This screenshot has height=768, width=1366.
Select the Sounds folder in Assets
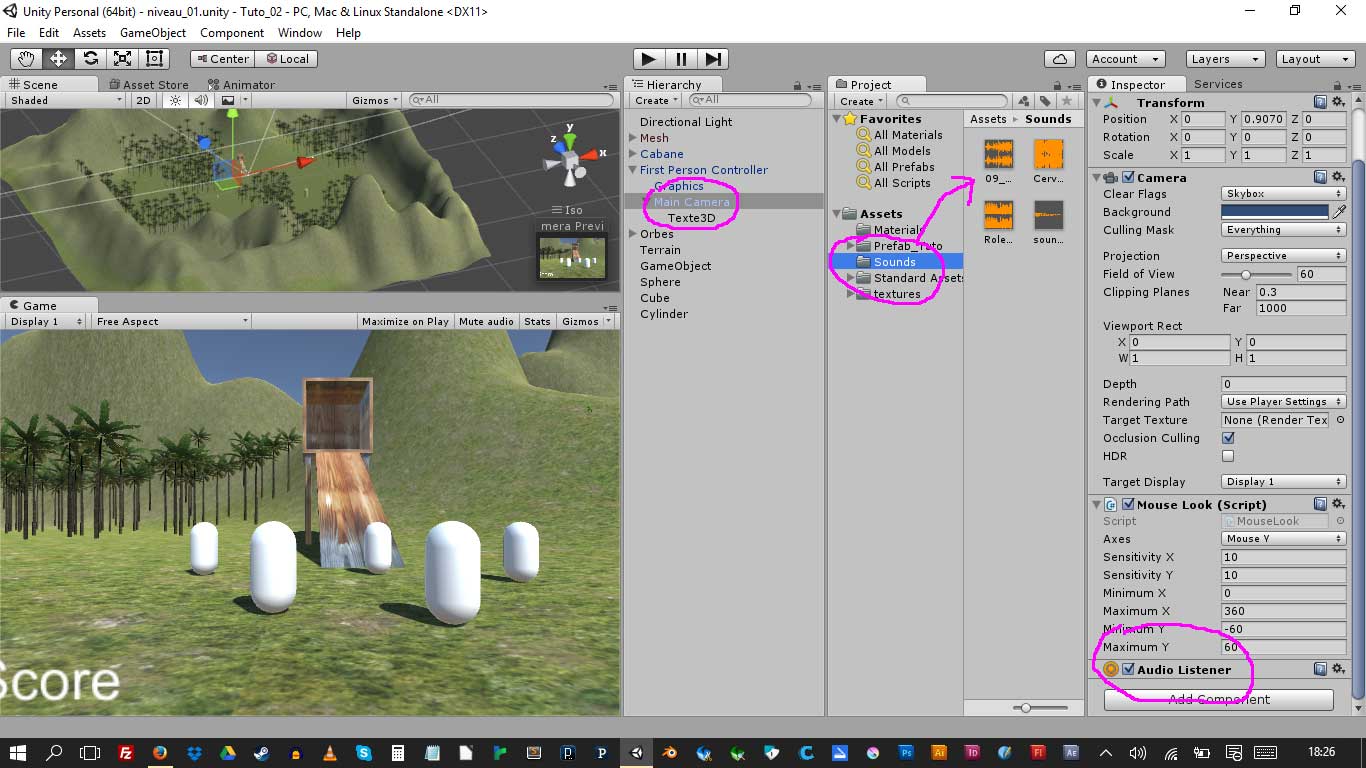click(x=894, y=262)
